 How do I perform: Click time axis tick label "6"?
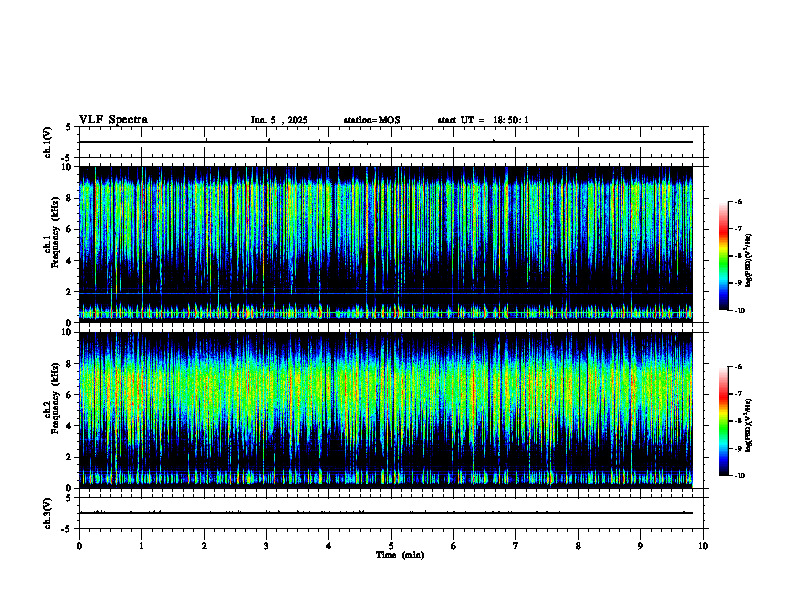click(x=454, y=546)
